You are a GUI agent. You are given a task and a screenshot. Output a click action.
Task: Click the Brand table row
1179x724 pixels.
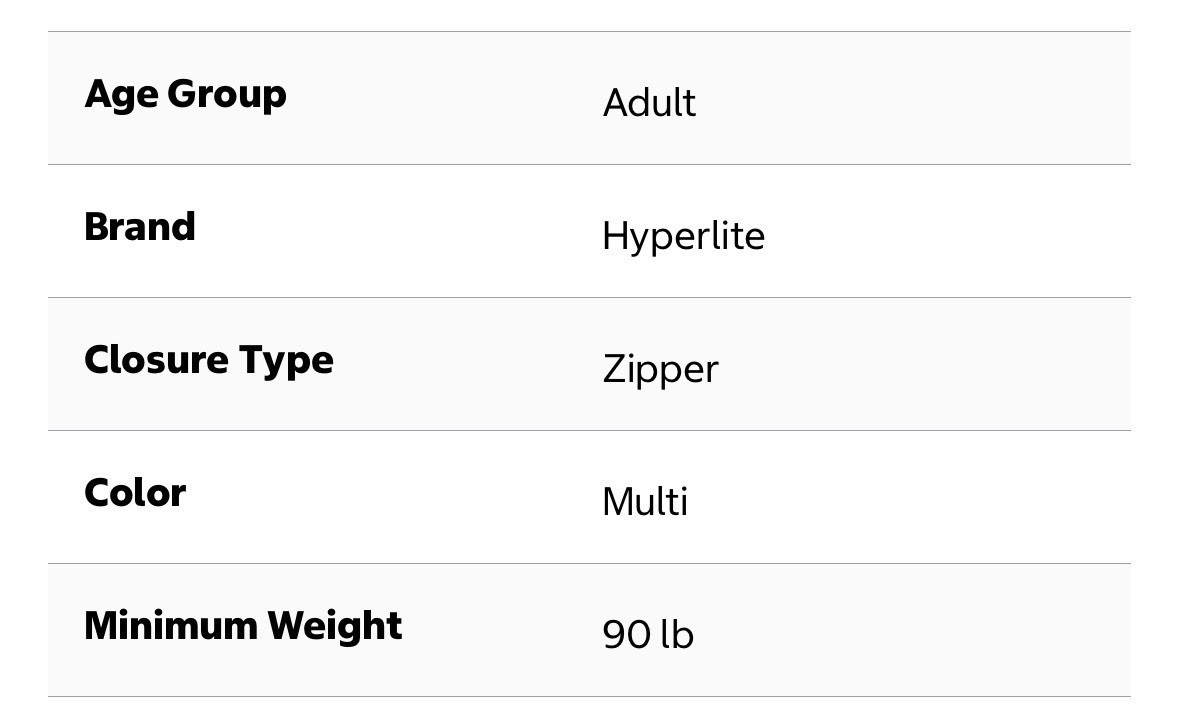590,231
